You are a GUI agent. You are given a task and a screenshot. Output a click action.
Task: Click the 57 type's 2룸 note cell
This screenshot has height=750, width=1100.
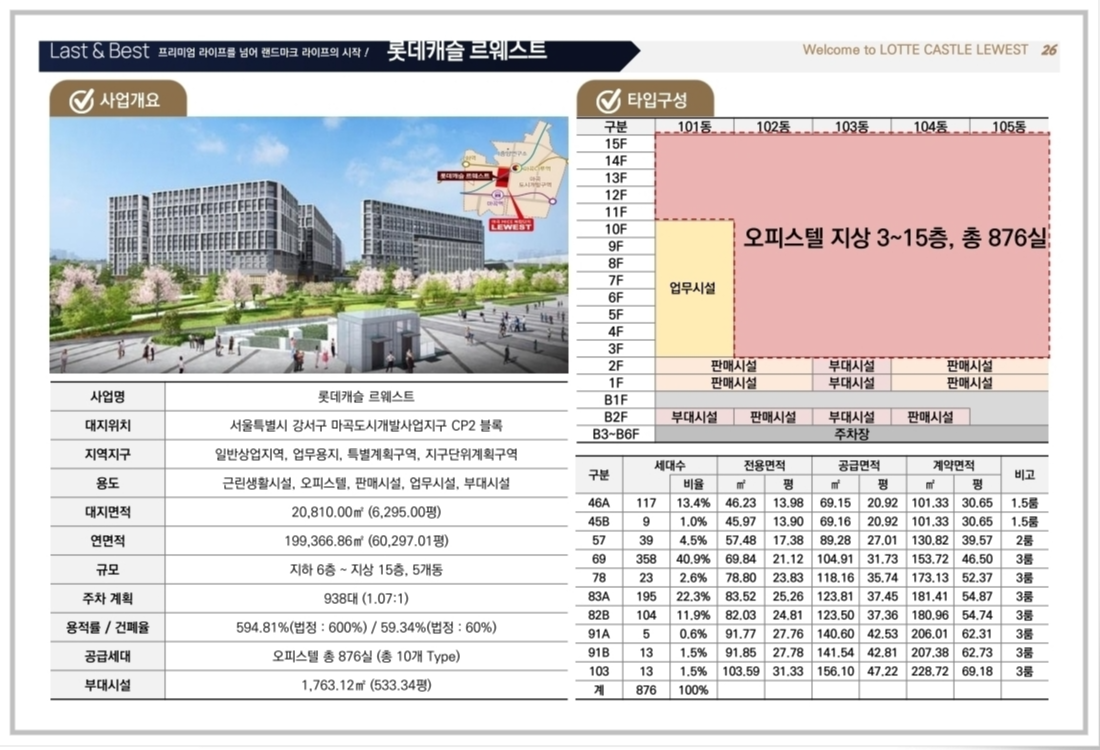click(x=1024, y=540)
